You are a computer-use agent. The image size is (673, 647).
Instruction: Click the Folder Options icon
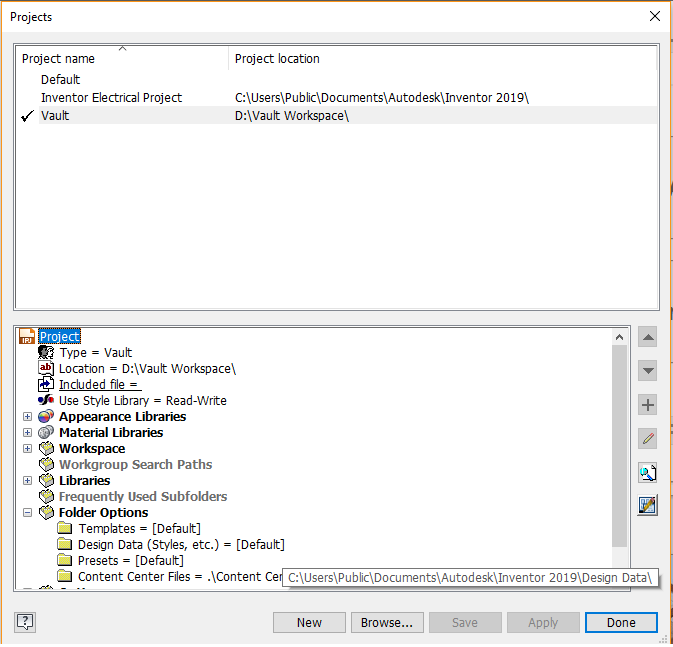tap(46, 513)
